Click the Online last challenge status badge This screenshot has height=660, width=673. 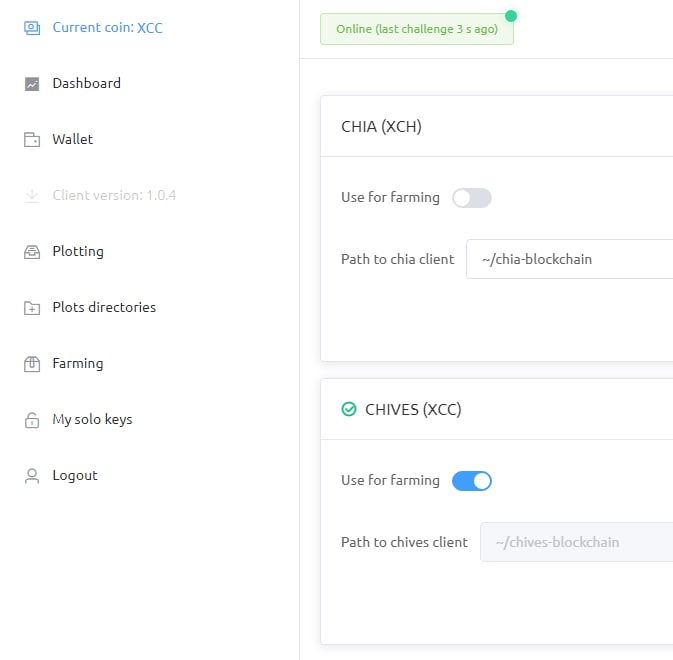coord(417,29)
